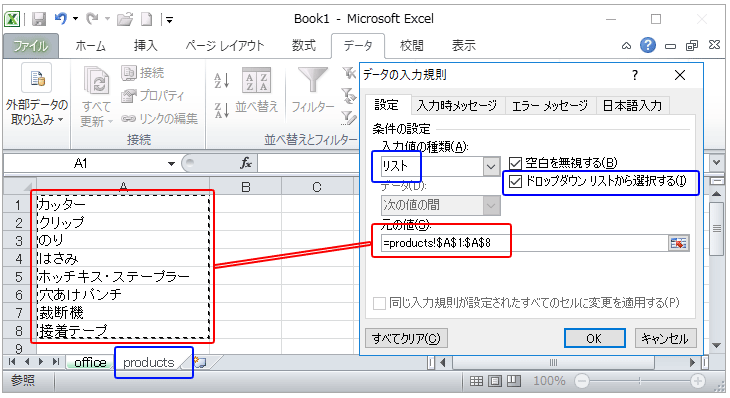This screenshot has width=730, height=398.
Task: Expand the 入力値の種類 リスト dropdown
Action: [491, 167]
